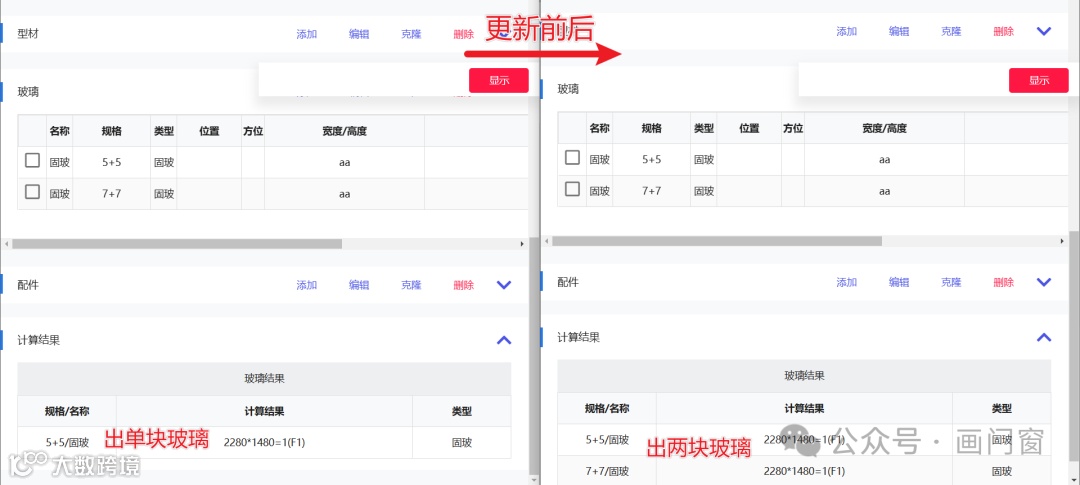Click the 位置 column header in left pane
This screenshot has height=485, width=1080.
click(x=209, y=131)
